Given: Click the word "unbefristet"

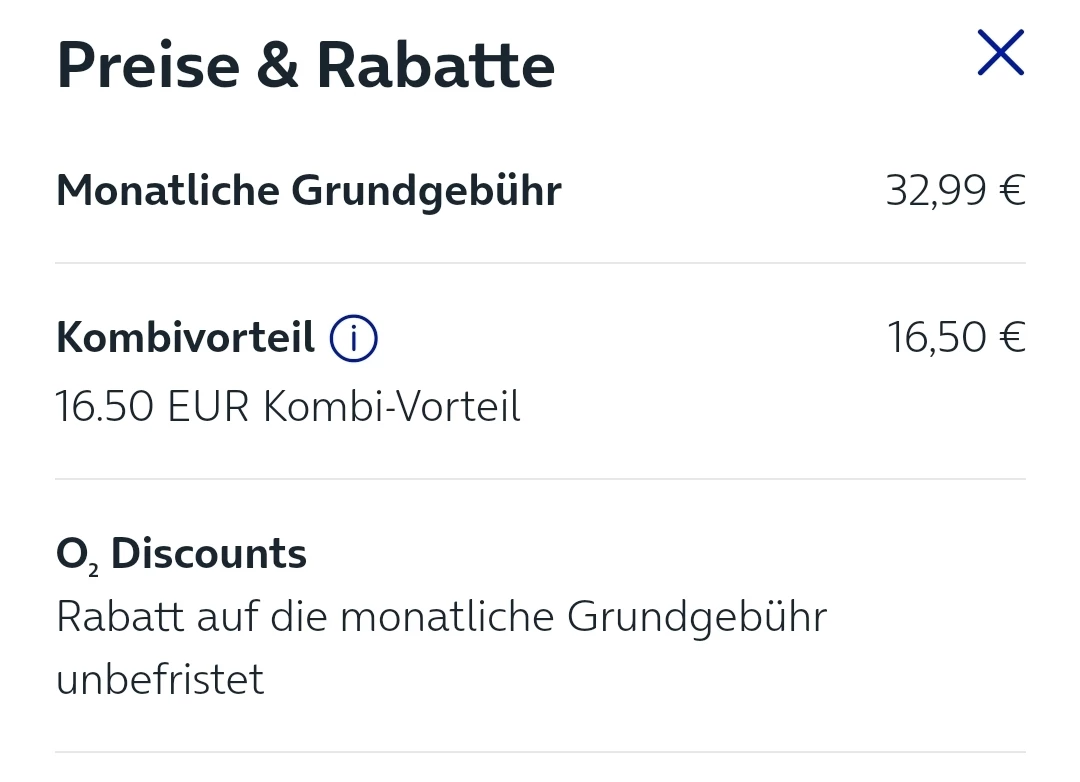Looking at the screenshot, I should coord(160,680).
